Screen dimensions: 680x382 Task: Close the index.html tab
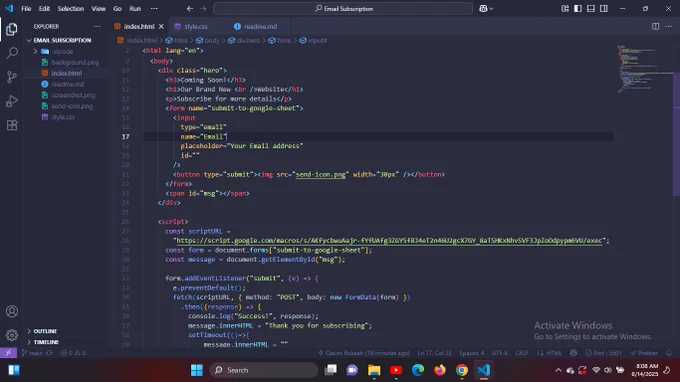161,26
